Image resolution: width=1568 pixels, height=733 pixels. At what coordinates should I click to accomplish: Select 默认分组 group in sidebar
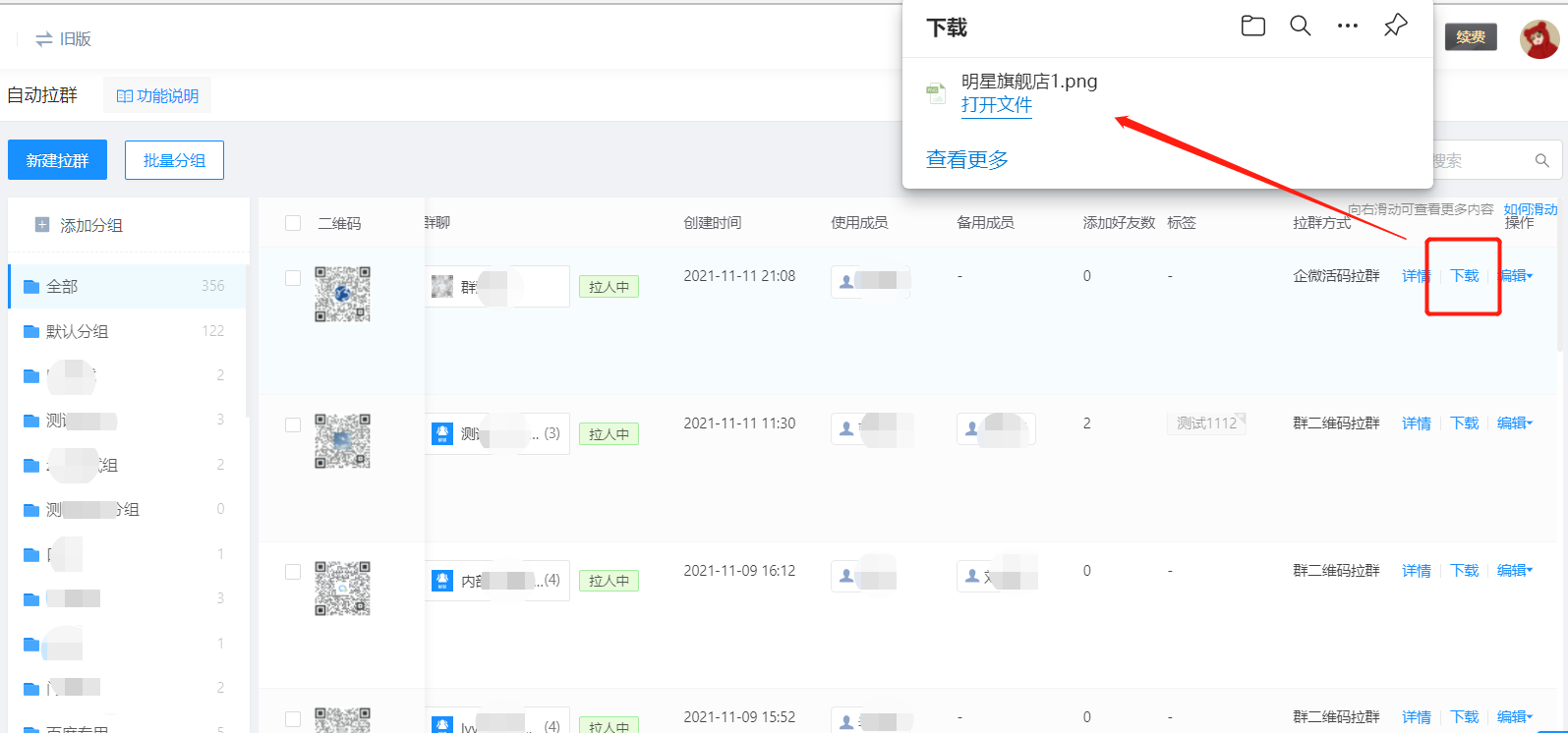click(x=126, y=331)
